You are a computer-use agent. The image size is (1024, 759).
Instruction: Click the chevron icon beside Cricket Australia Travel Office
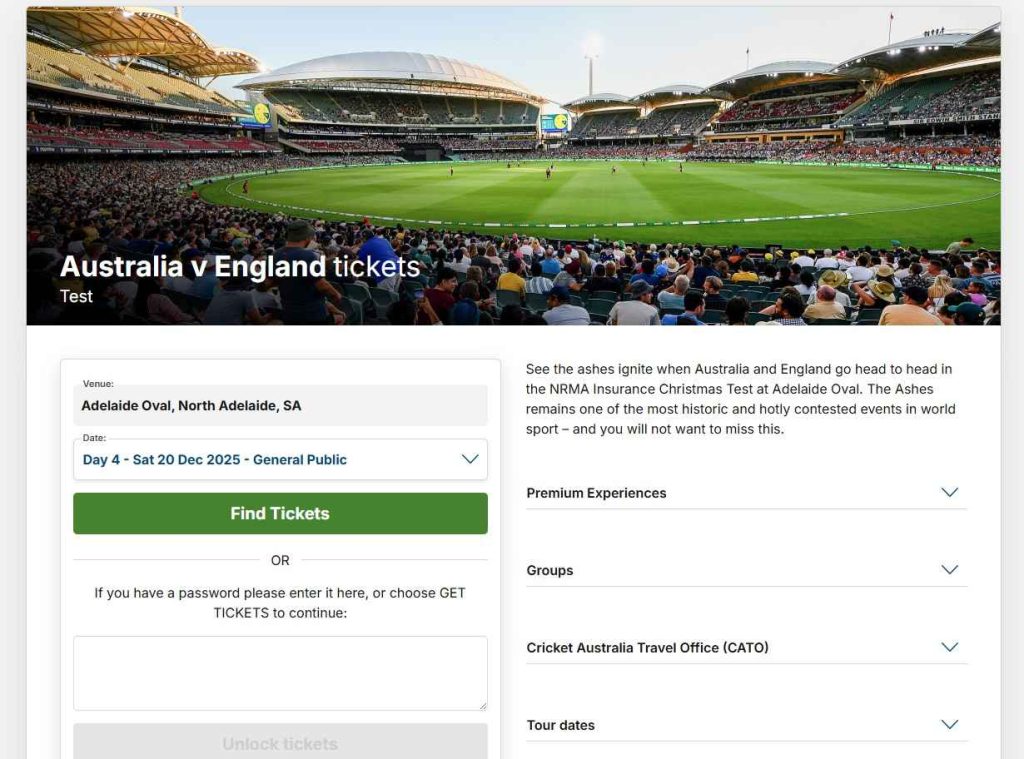tap(950, 647)
